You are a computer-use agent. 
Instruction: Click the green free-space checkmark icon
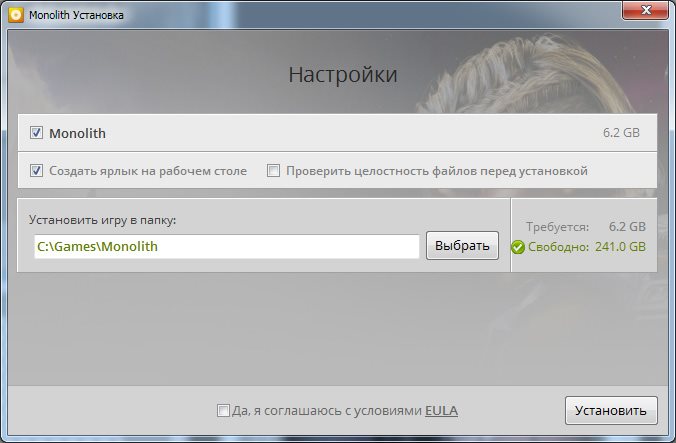tap(518, 247)
